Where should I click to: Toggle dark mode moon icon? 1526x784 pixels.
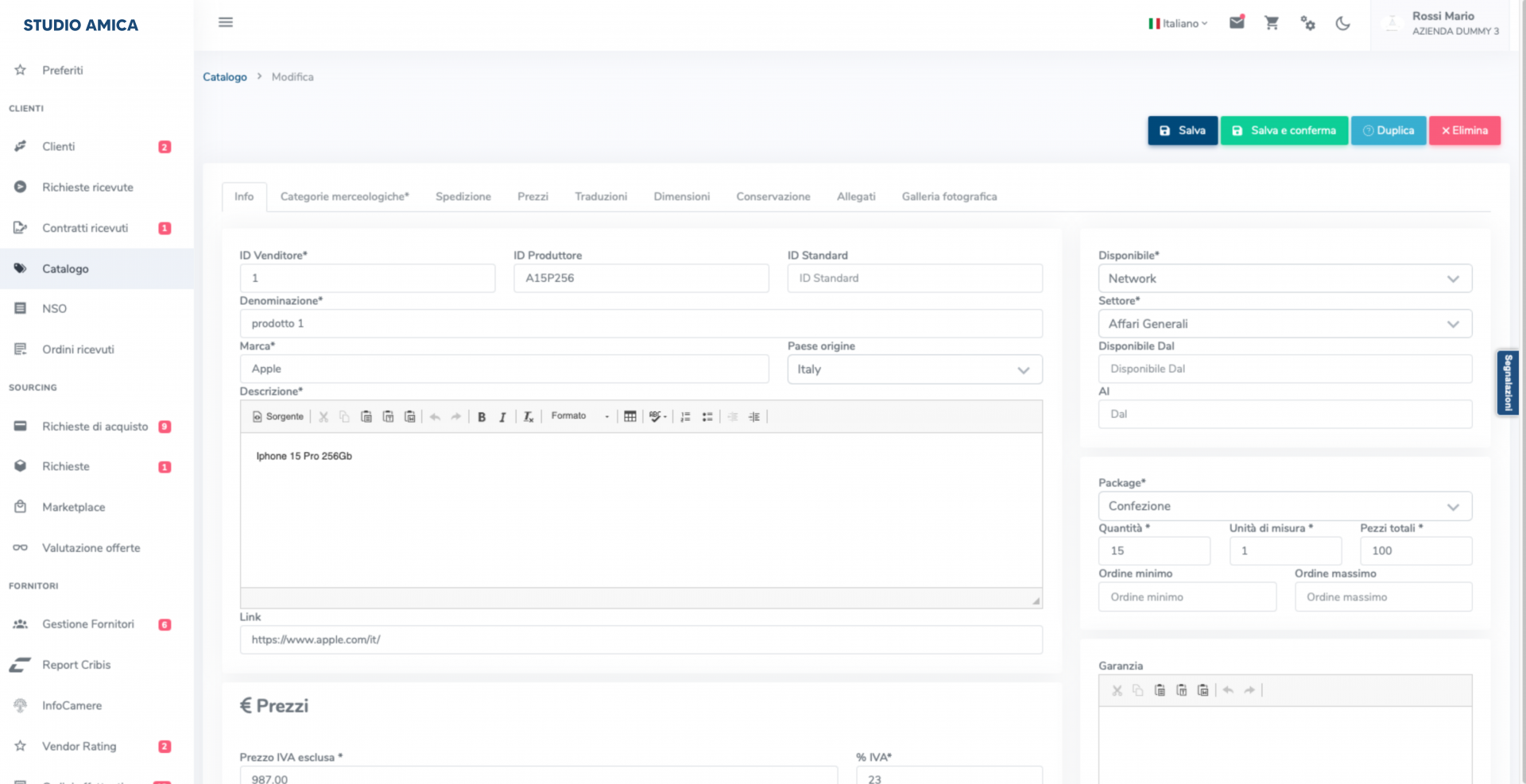[x=1342, y=23]
